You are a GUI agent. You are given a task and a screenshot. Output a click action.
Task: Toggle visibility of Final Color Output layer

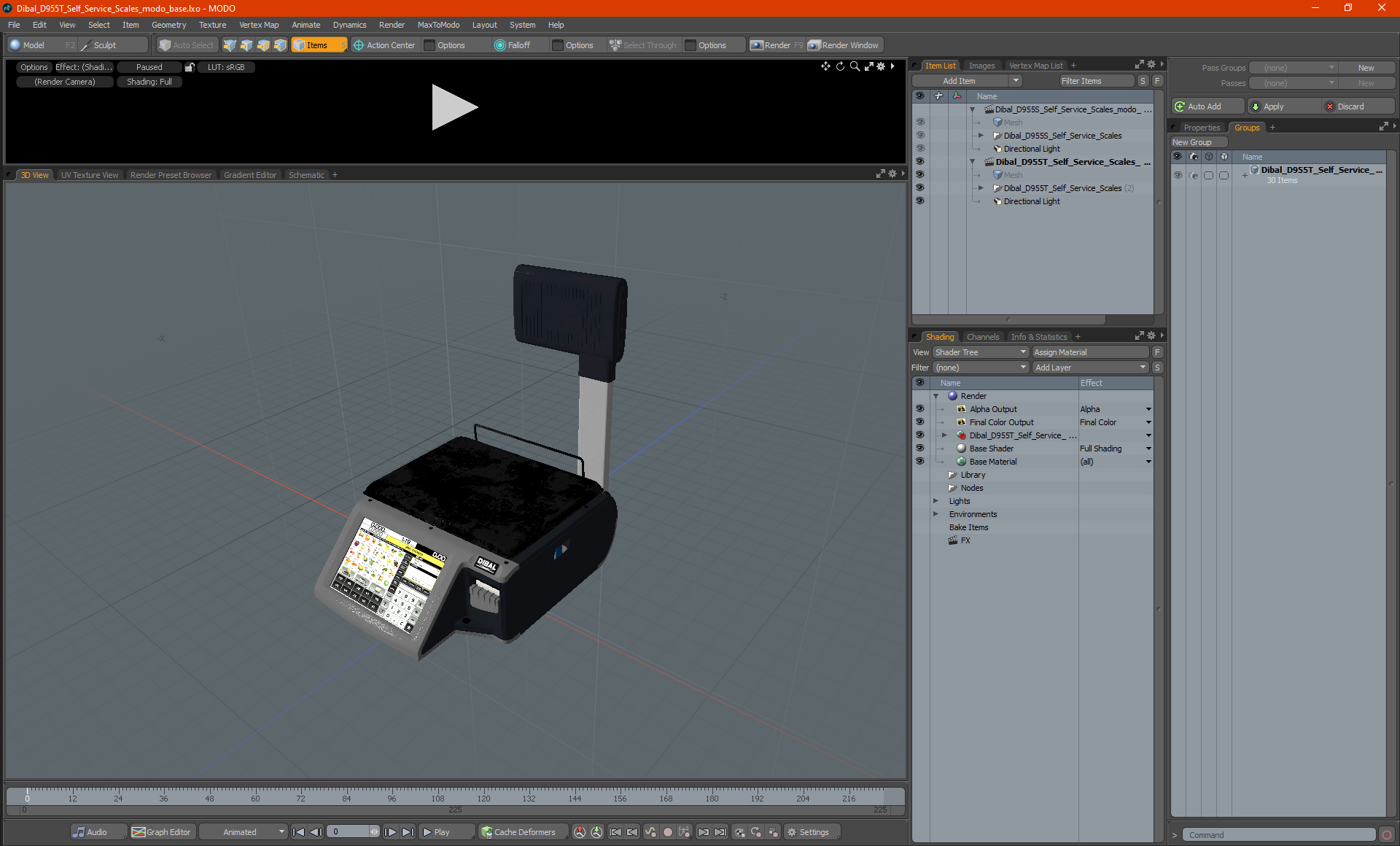(x=919, y=422)
